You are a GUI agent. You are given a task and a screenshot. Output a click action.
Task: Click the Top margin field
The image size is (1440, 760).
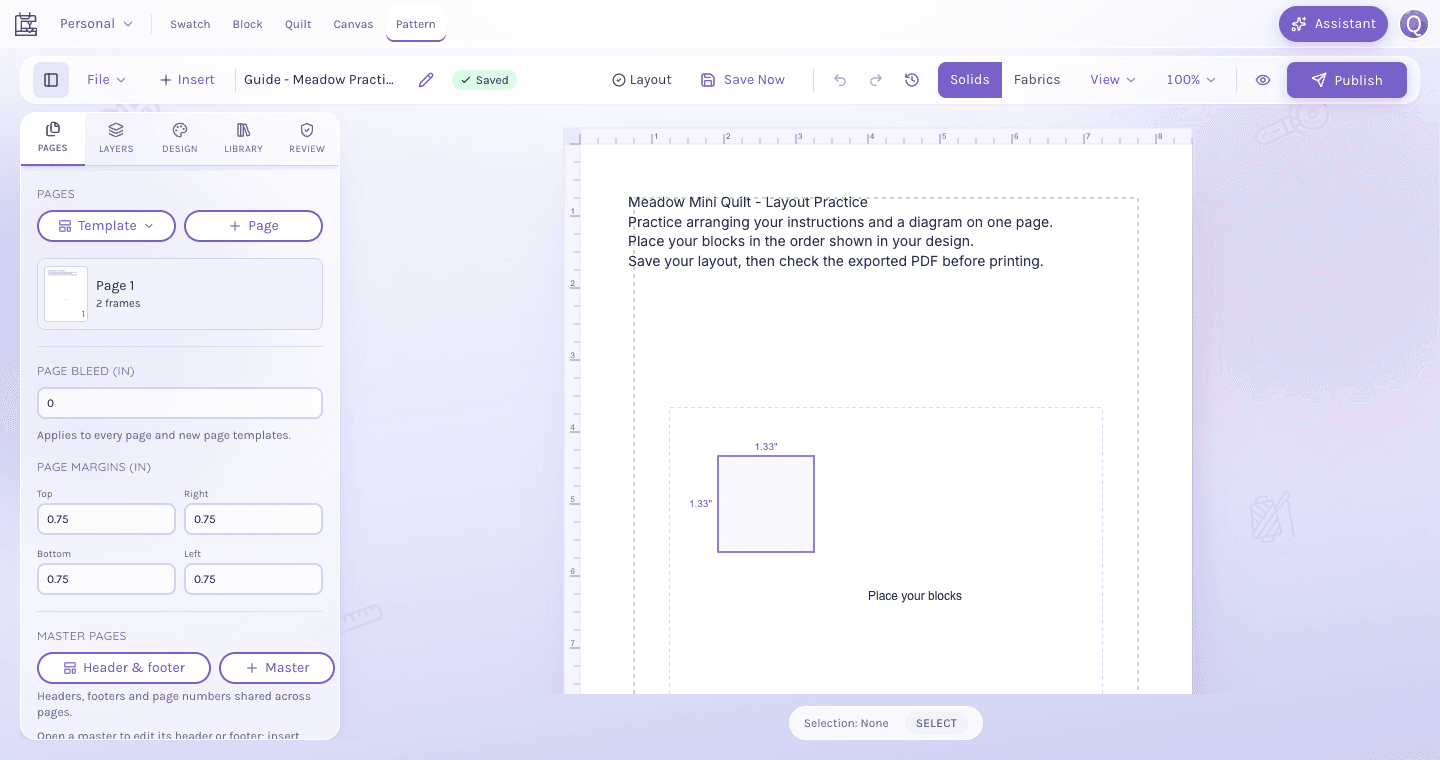[106, 519]
